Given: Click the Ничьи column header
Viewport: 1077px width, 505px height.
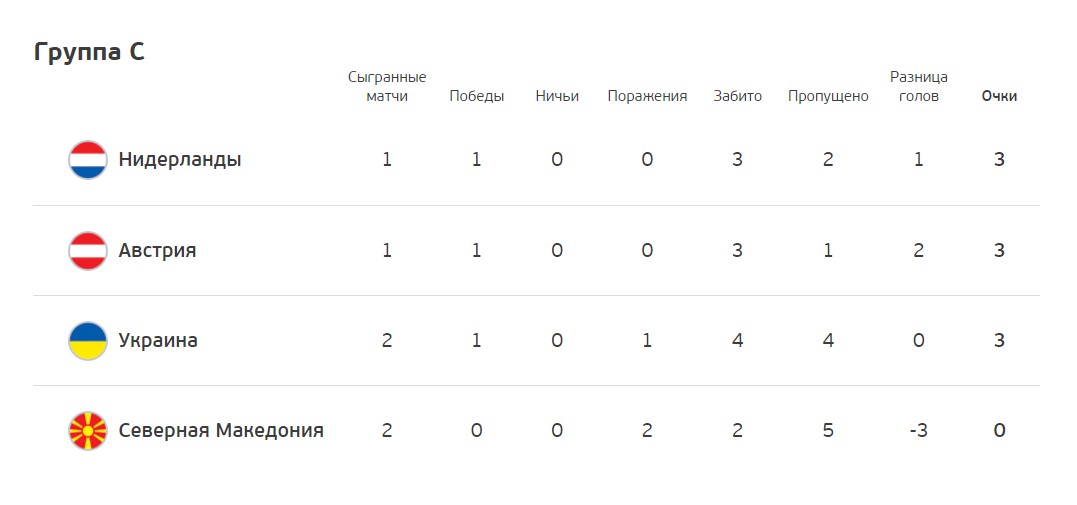Looking at the screenshot, I should pos(557,96).
